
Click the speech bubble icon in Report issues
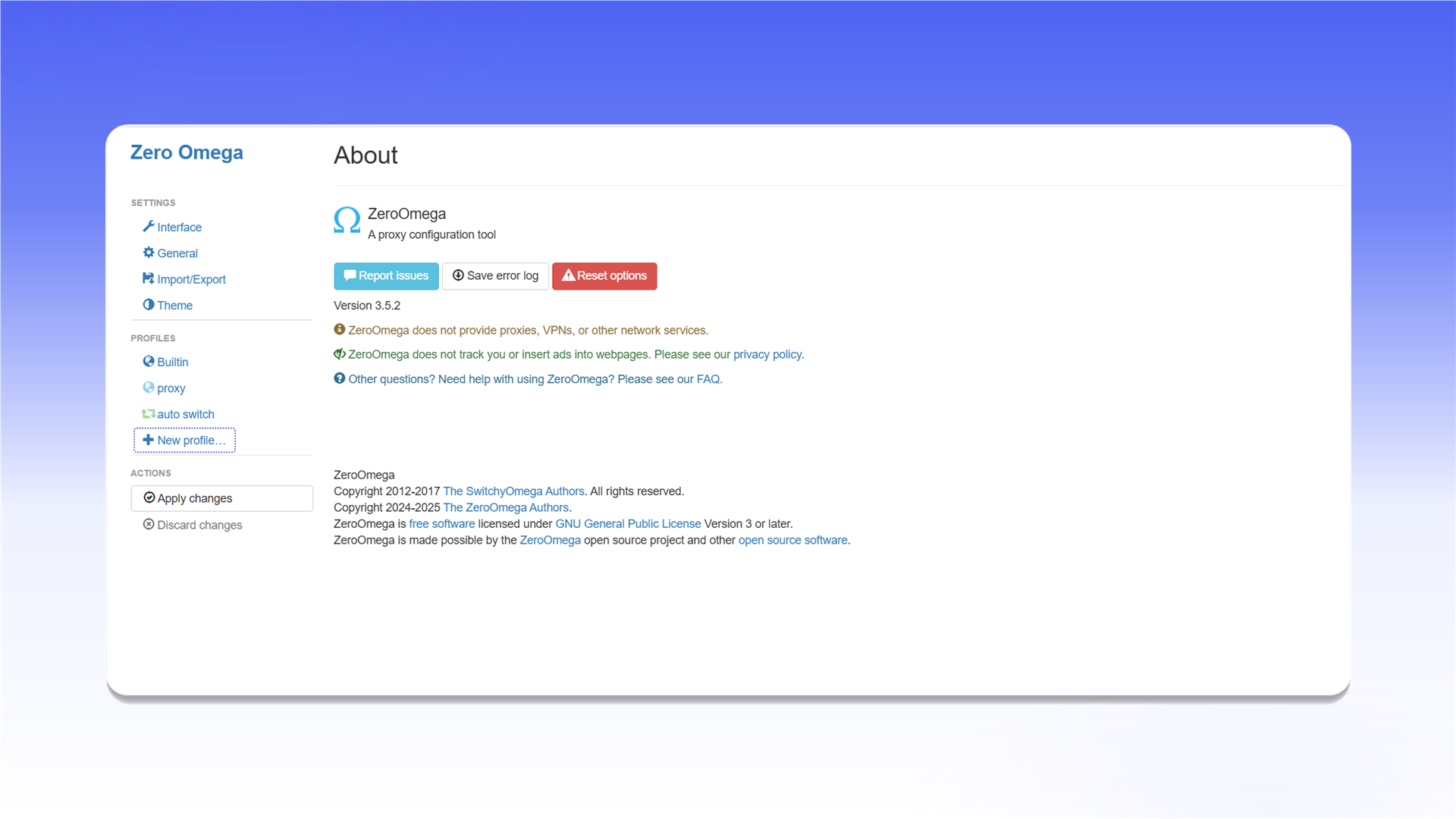coord(350,275)
